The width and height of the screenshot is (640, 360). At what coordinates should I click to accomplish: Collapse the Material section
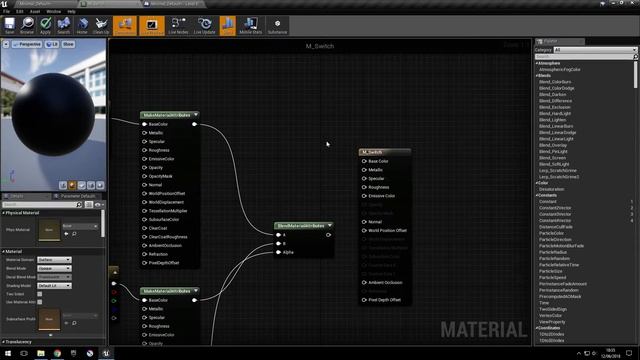coord(4,251)
